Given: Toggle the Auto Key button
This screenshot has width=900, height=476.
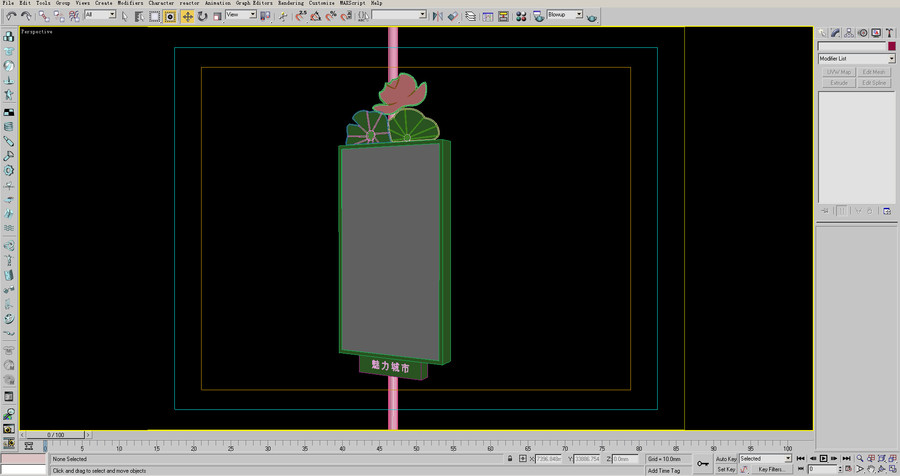Looking at the screenshot, I should coord(726,459).
